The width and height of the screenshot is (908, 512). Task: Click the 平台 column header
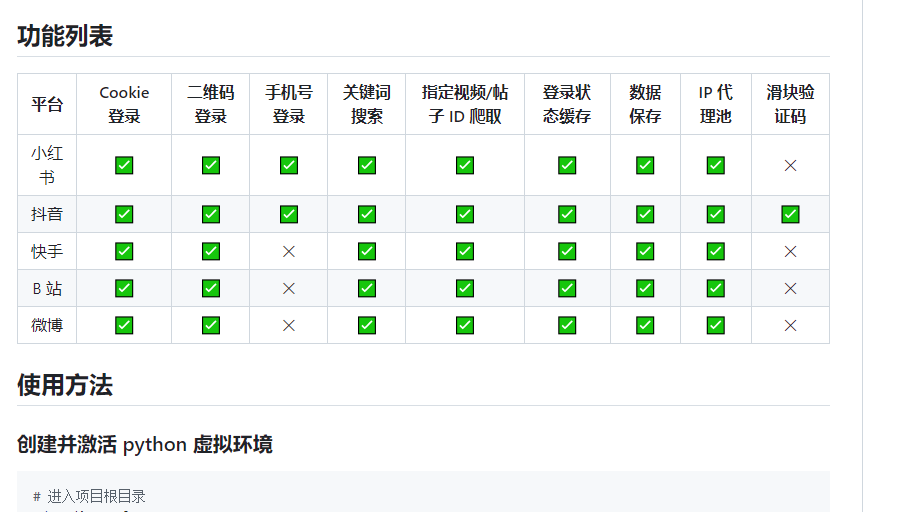click(47, 104)
